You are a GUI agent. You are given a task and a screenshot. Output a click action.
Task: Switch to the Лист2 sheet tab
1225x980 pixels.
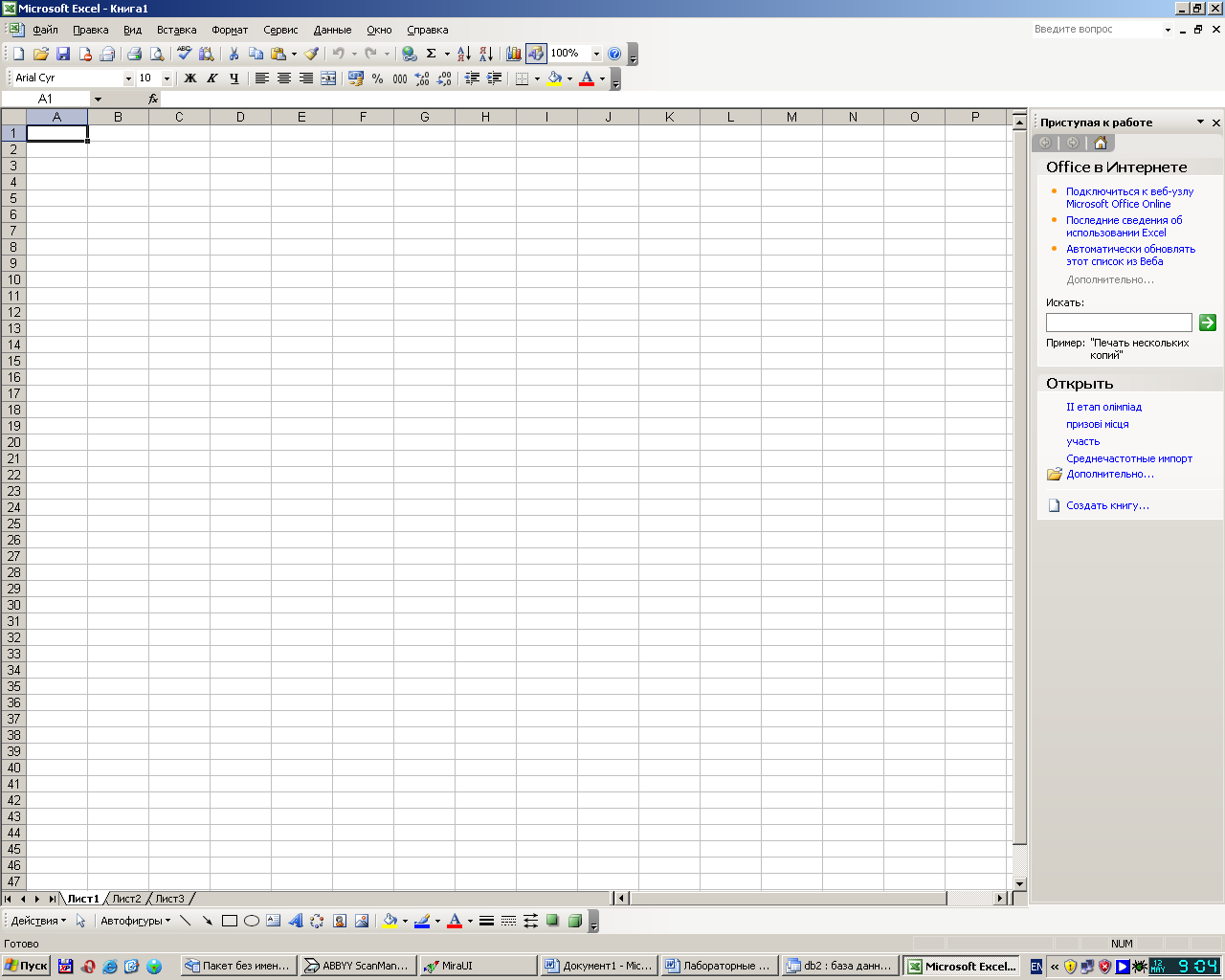pyautogui.click(x=126, y=899)
